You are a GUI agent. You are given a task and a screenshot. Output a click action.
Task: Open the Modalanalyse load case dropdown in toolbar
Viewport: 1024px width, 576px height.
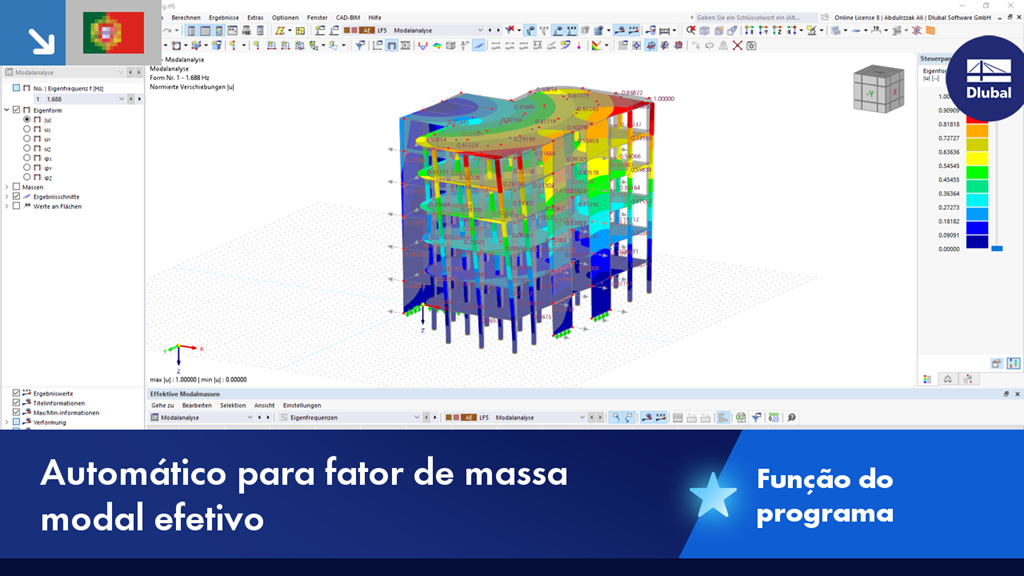point(481,30)
